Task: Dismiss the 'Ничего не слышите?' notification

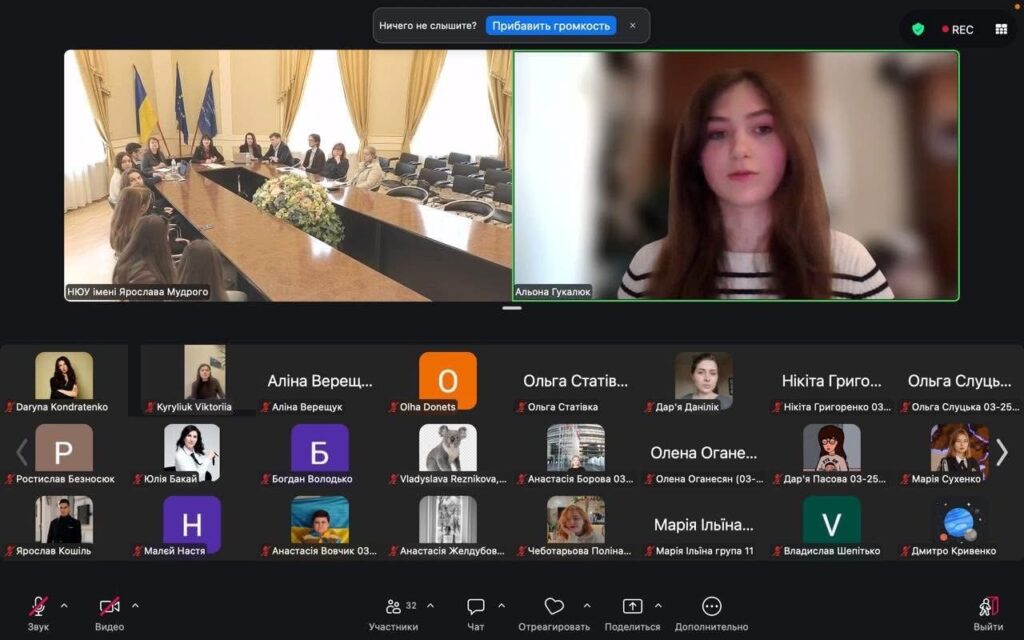Action: point(632,26)
